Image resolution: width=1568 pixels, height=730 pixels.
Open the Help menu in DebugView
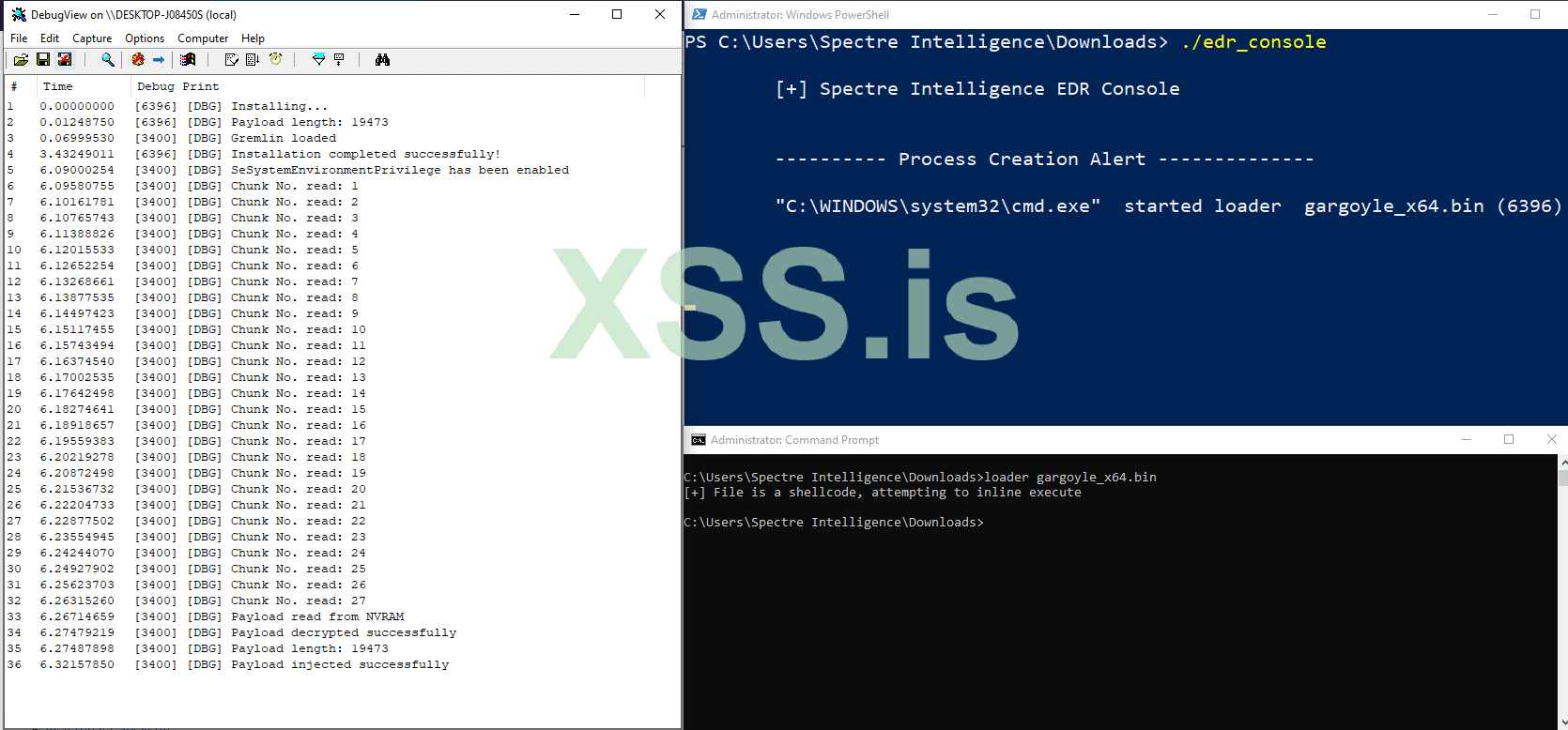click(253, 38)
